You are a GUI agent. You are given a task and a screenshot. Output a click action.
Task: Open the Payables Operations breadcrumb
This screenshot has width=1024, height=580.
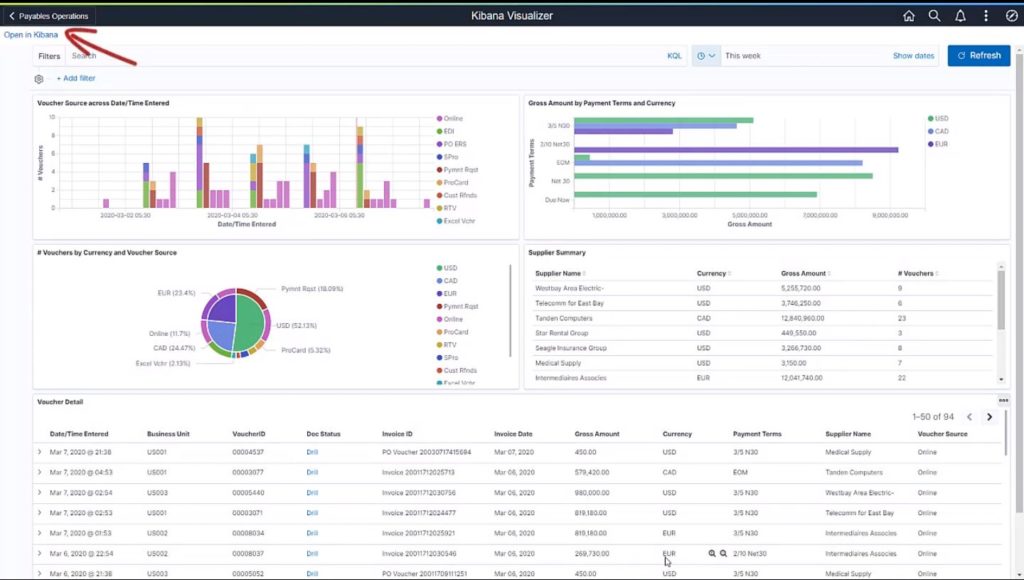pyautogui.click(x=49, y=16)
